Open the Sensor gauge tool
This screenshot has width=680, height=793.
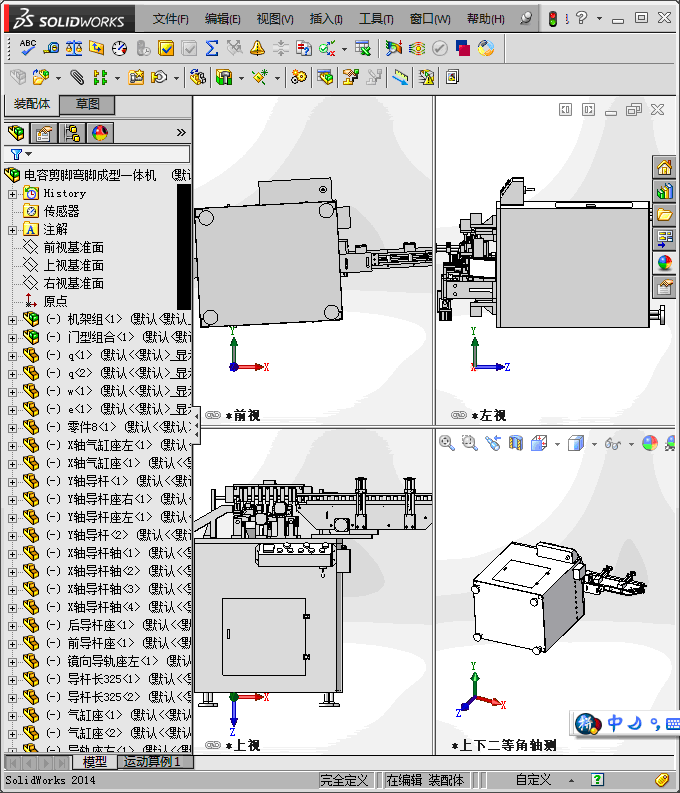(120, 48)
